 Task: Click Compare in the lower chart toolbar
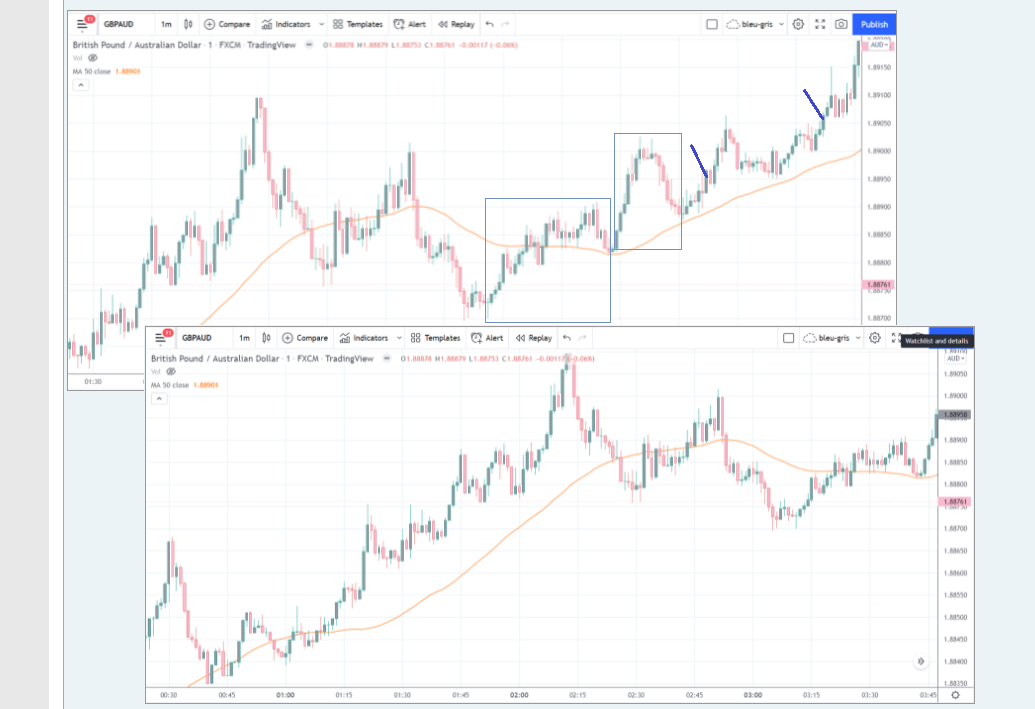tap(305, 338)
